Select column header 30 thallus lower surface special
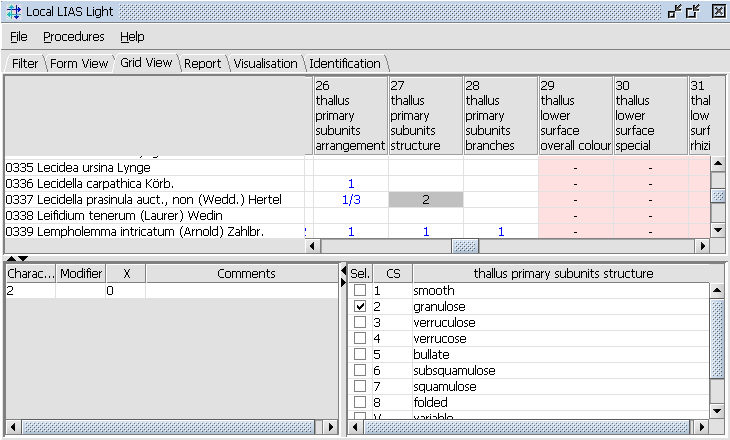The width and height of the screenshot is (730, 440). [x=651, y=115]
